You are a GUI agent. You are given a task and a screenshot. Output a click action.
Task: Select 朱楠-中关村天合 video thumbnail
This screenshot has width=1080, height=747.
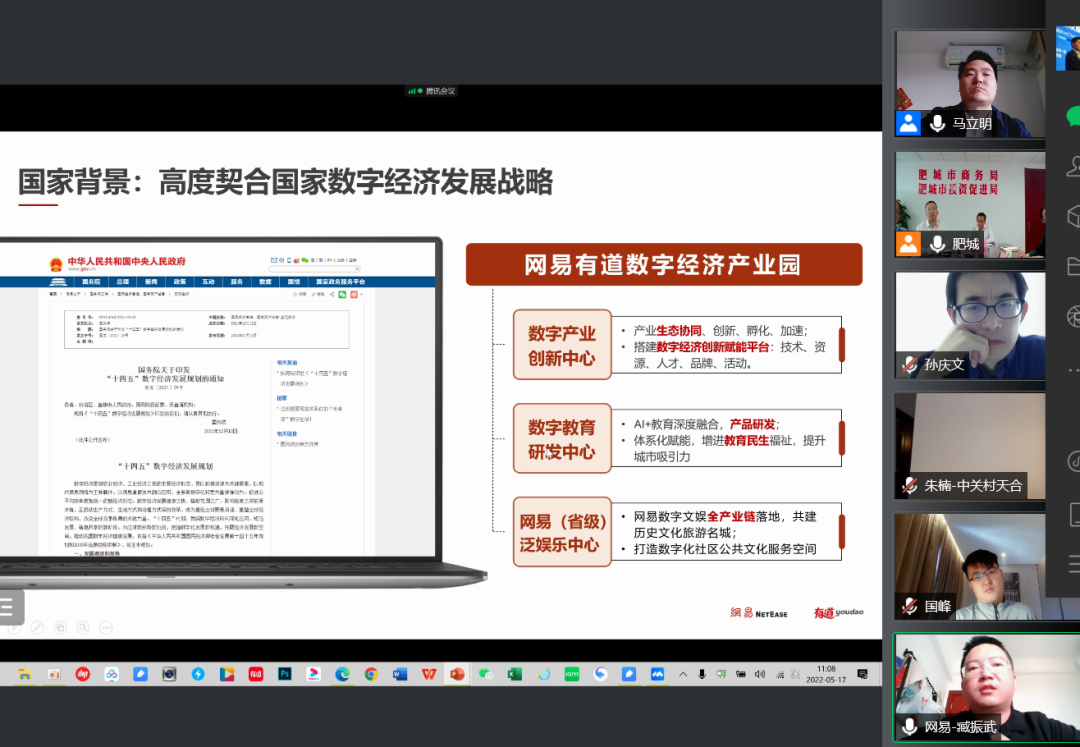click(x=970, y=445)
